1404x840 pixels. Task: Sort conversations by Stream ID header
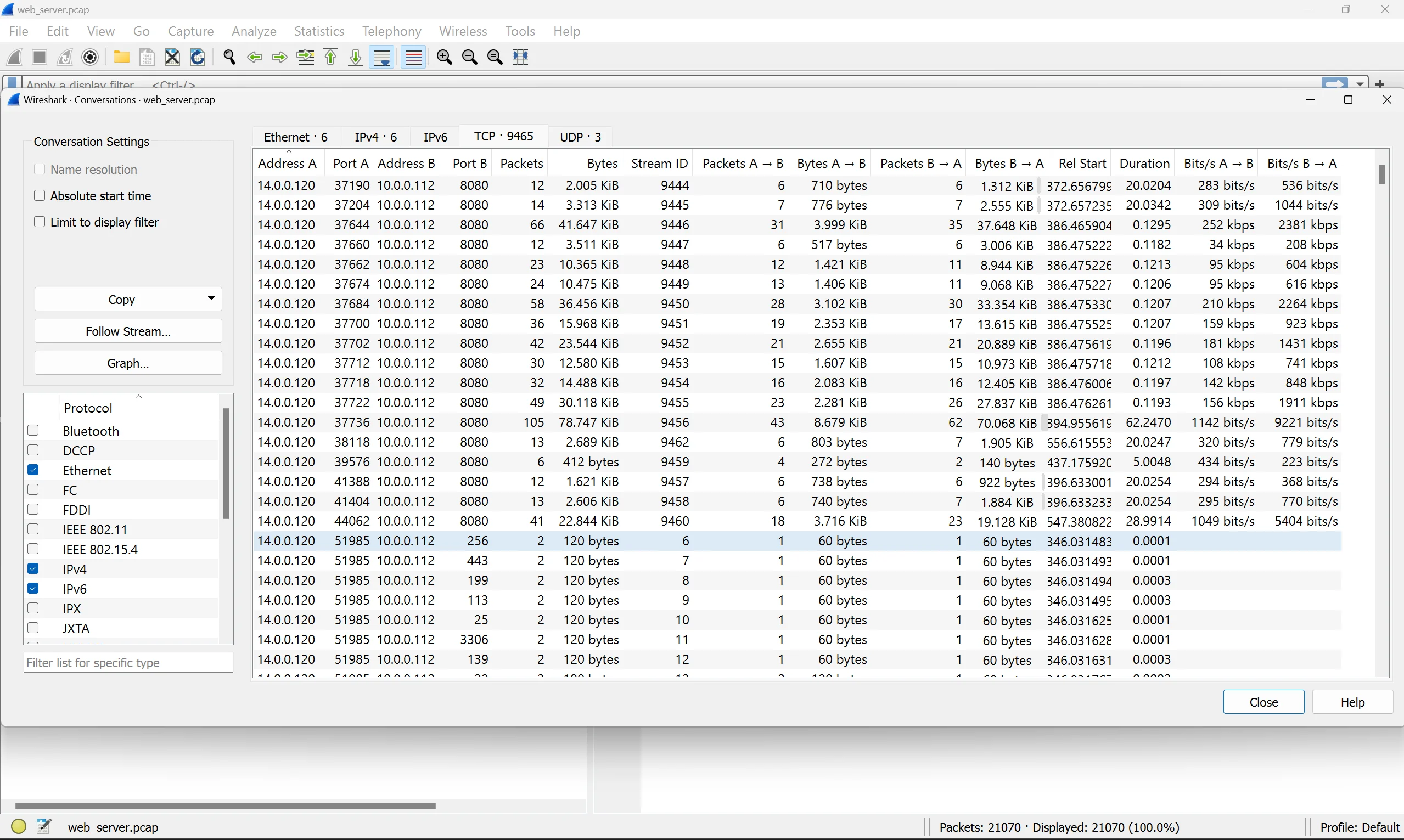click(659, 163)
